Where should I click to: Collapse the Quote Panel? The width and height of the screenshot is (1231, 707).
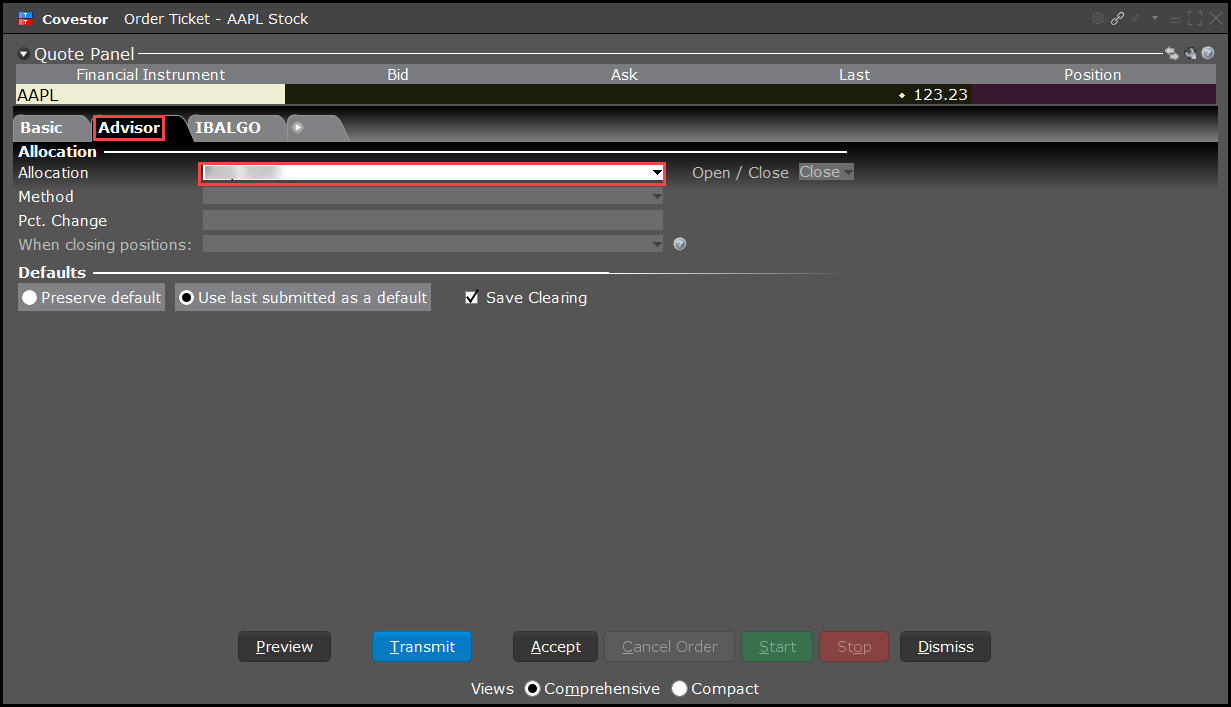(22, 53)
